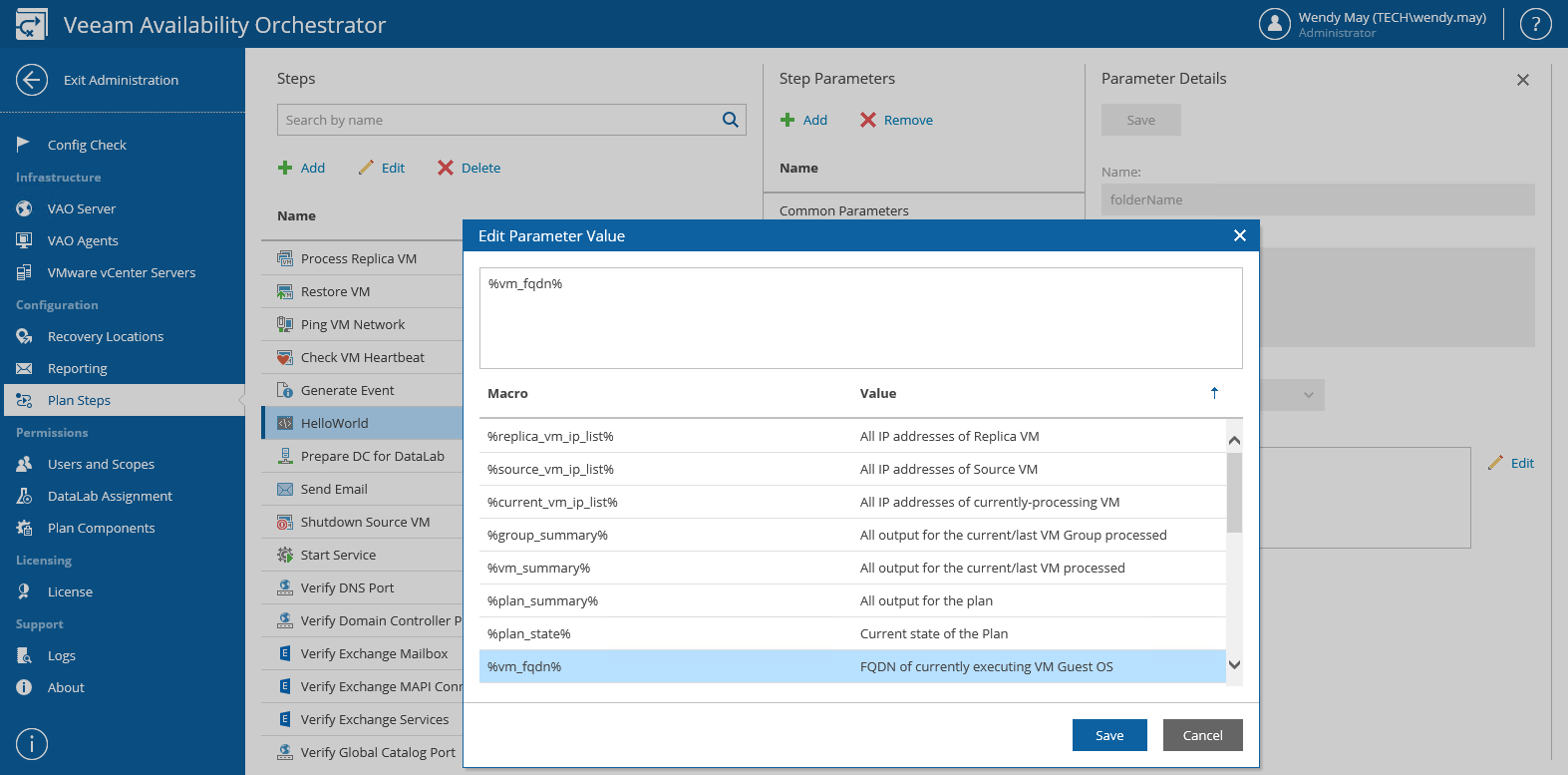Image resolution: width=1568 pixels, height=775 pixels.
Task: Open Config Check flag icon
Action: 23,145
